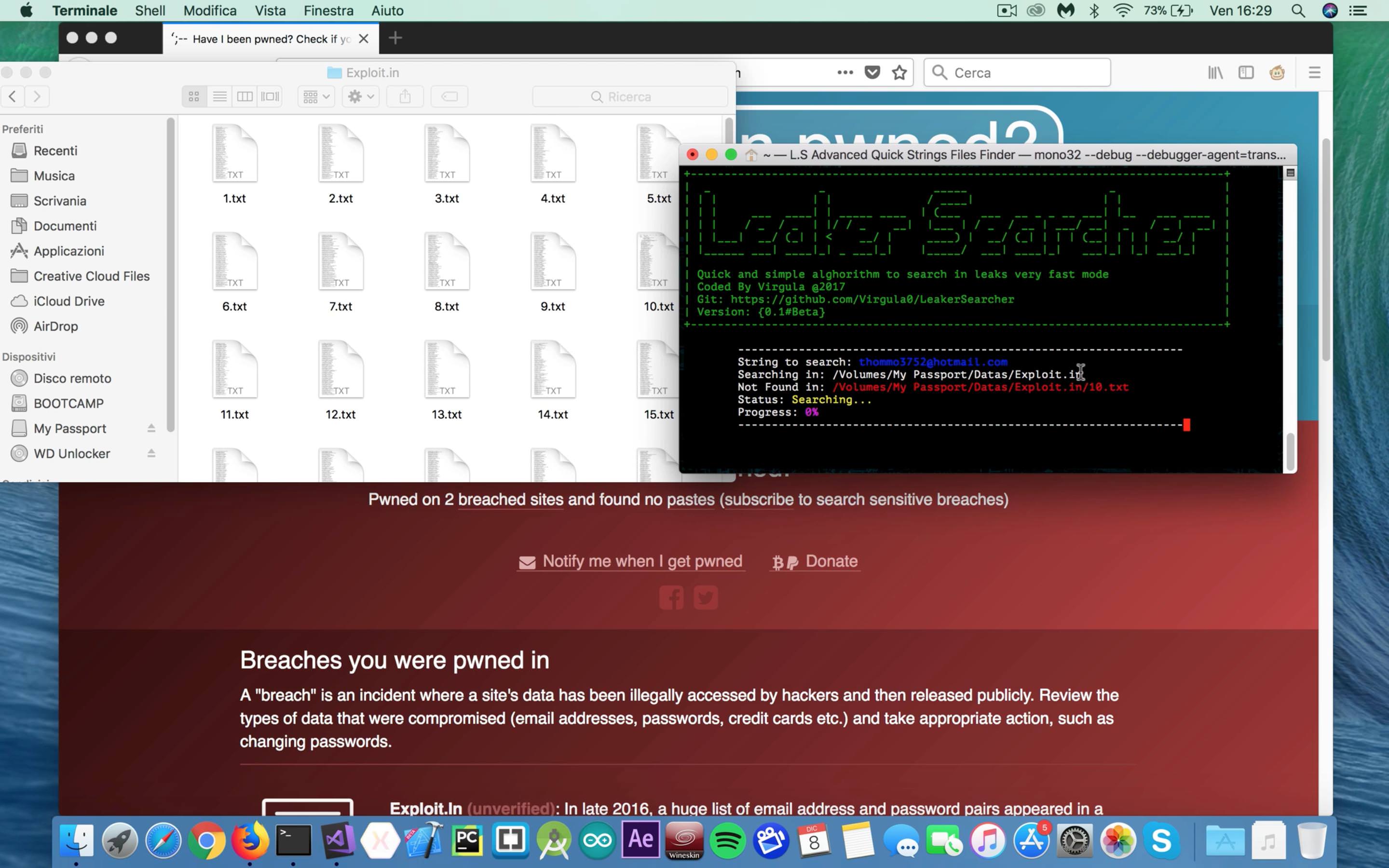Image resolution: width=1389 pixels, height=868 pixels.
Task: Click the Donate button on HaveIBeenPwned
Action: [831, 560]
